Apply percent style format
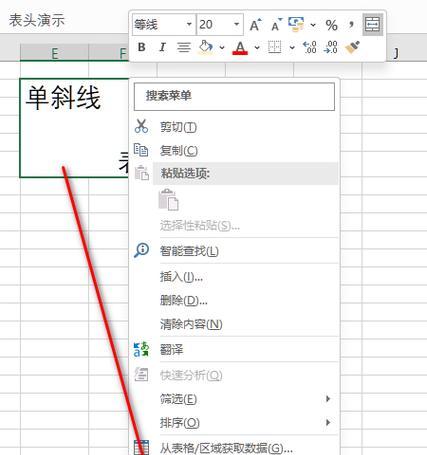Image resolution: width=427 pixels, height=455 pixels. tap(331, 25)
